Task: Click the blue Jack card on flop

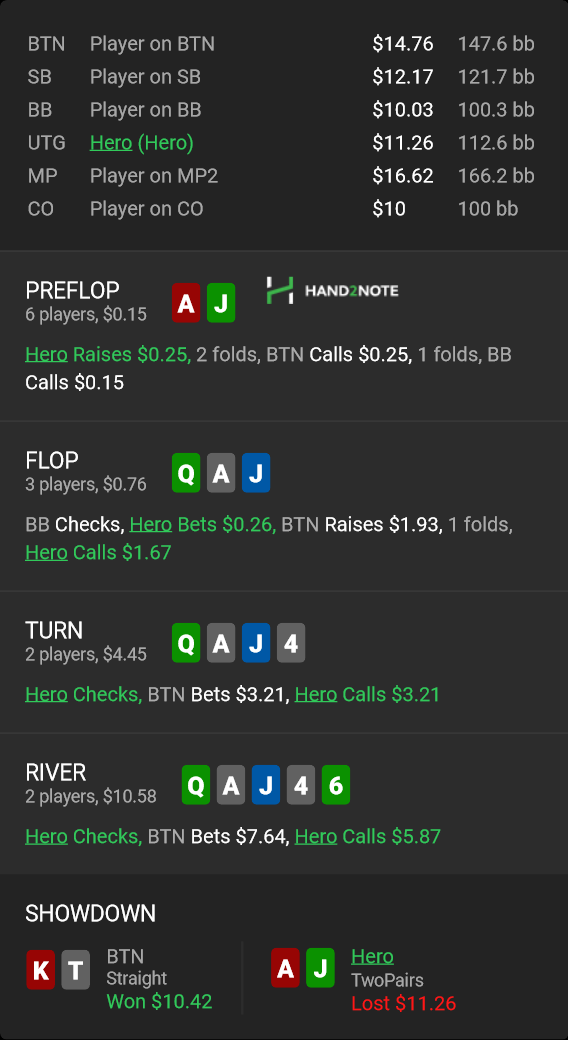Action: pyautogui.click(x=256, y=473)
